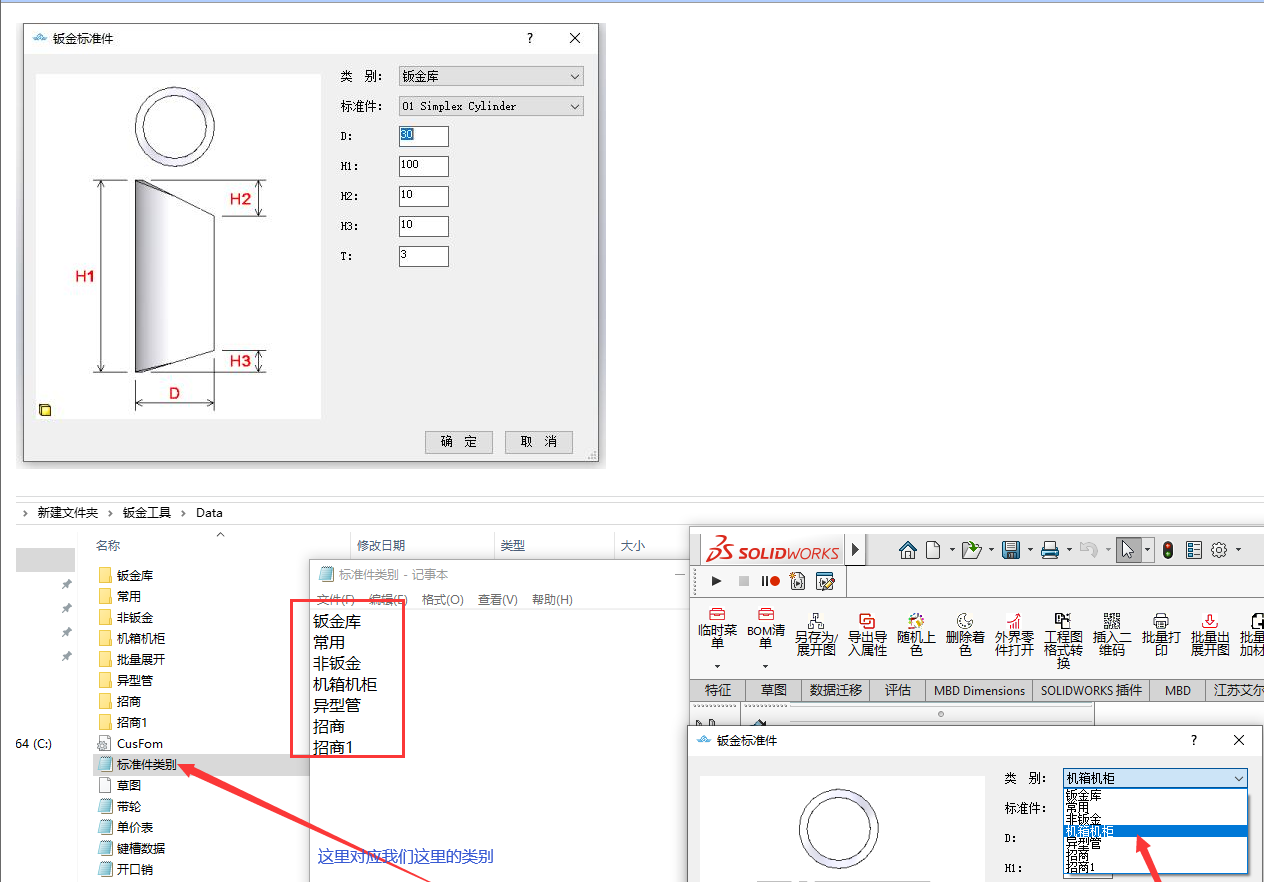Select the 机箱机柜 folder in file list
The height and width of the screenshot is (882, 1264).
(x=140, y=638)
